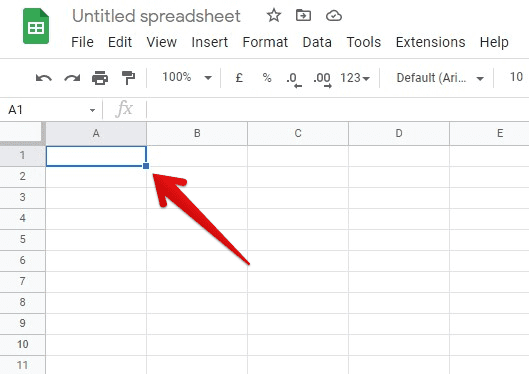Select cell A1
529x374 pixels.
[96, 156]
